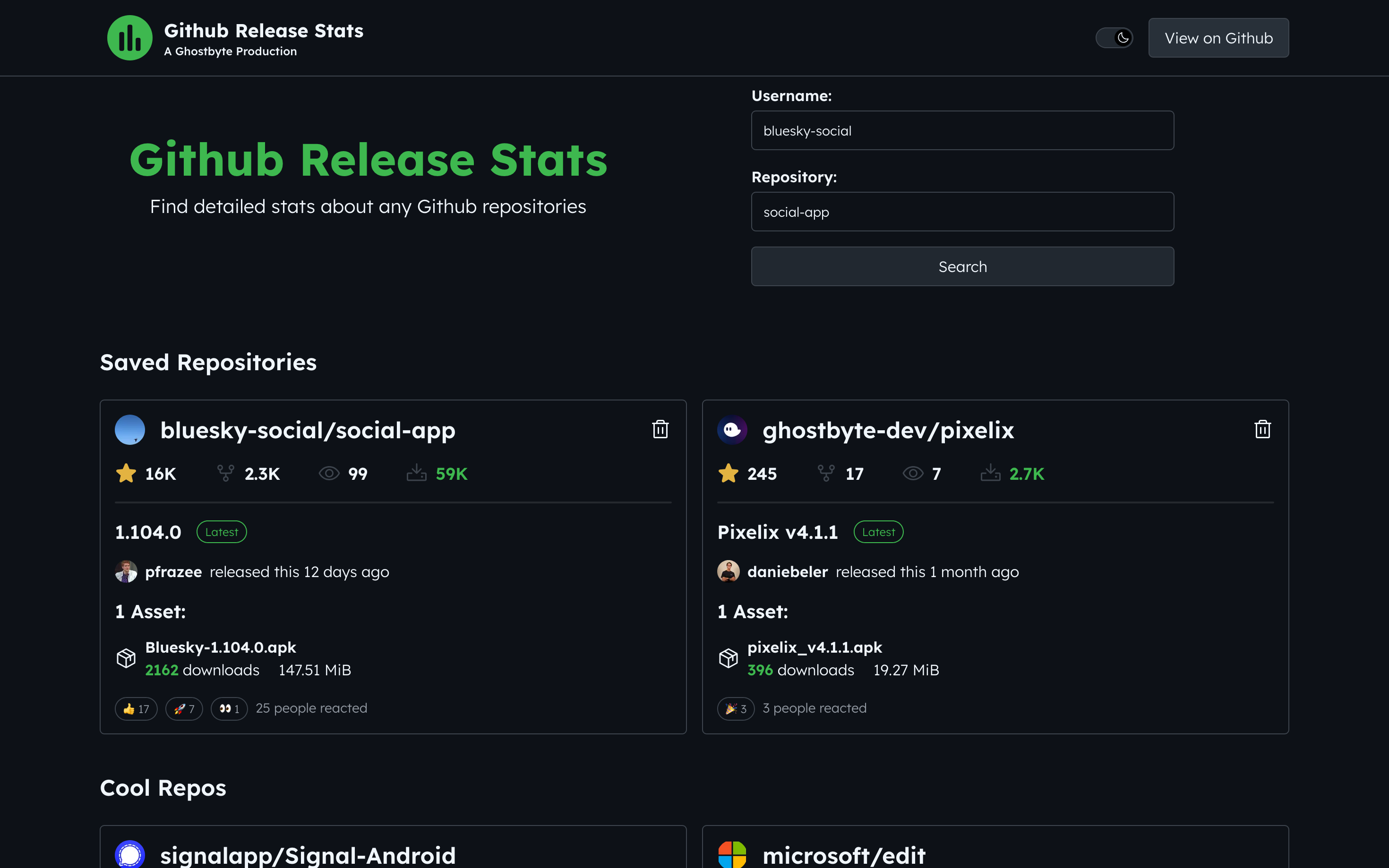Click the rocket 7 reaction badge
This screenshot has height=868, width=1389.
(184, 709)
